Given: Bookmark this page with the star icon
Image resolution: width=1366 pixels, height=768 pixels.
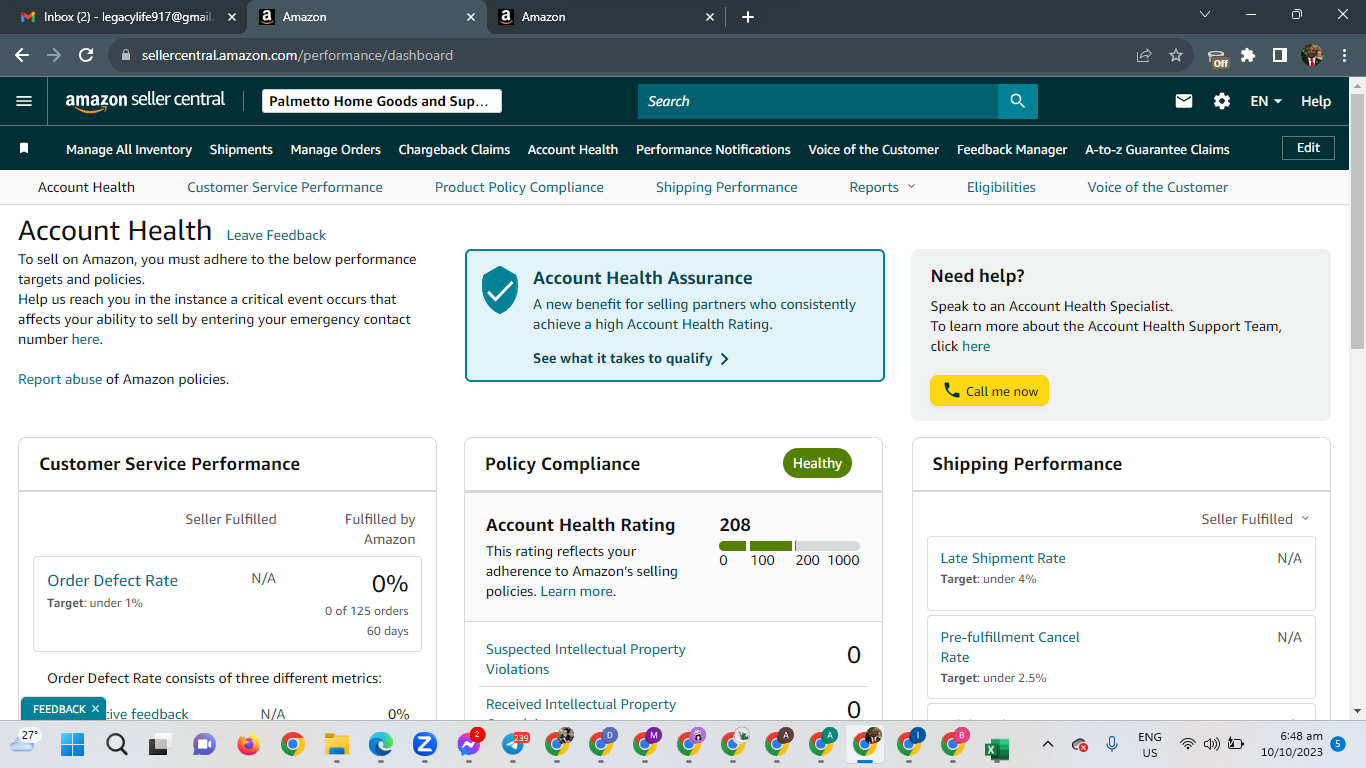Looking at the screenshot, I should (1176, 55).
